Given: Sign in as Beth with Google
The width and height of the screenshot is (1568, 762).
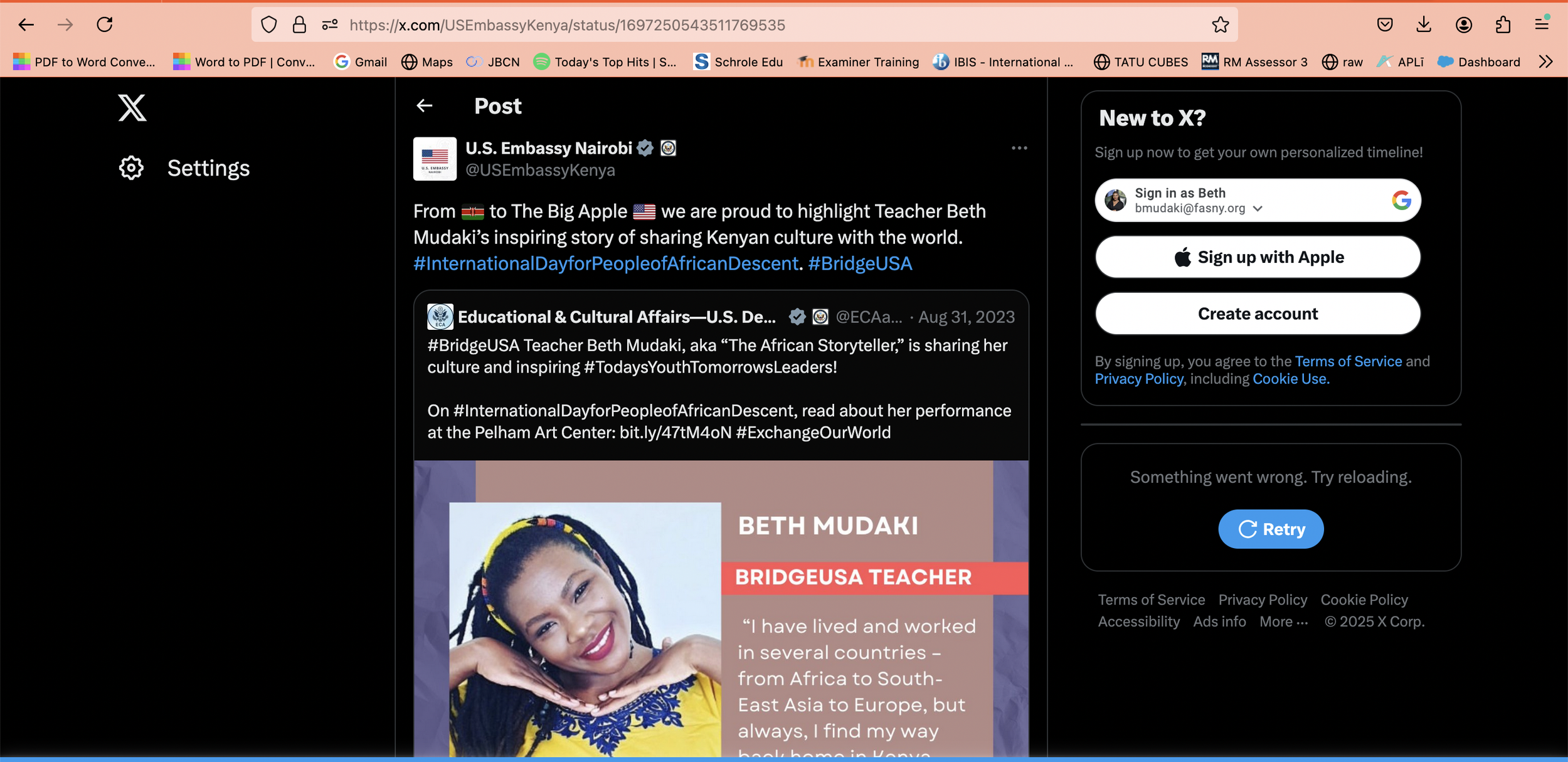Looking at the screenshot, I should point(1258,200).
